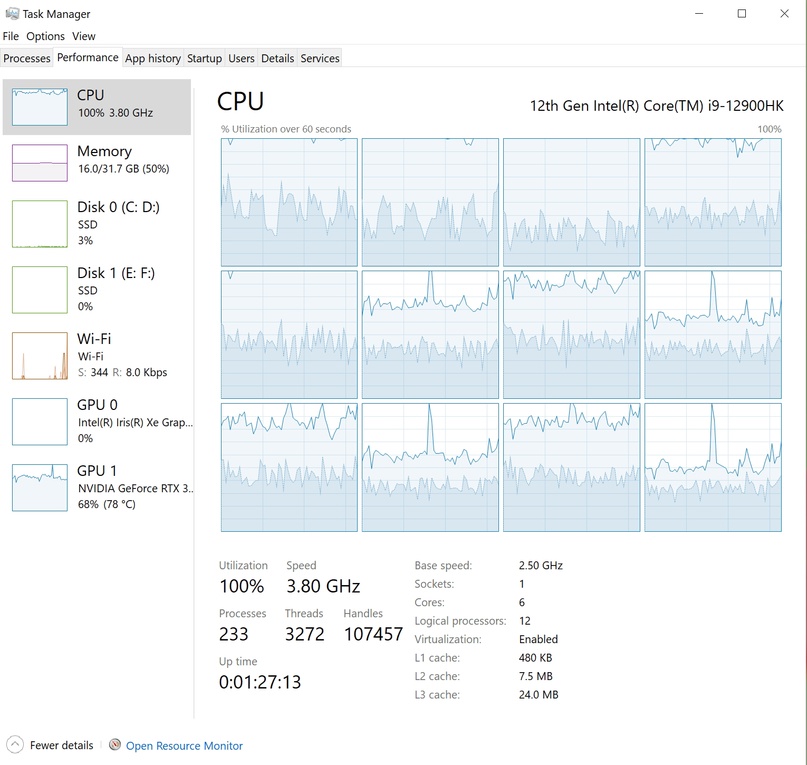Select Disk 0 (C: D:) in the sidebar
This screenshot has height=765, width=807.
point(97,224)
